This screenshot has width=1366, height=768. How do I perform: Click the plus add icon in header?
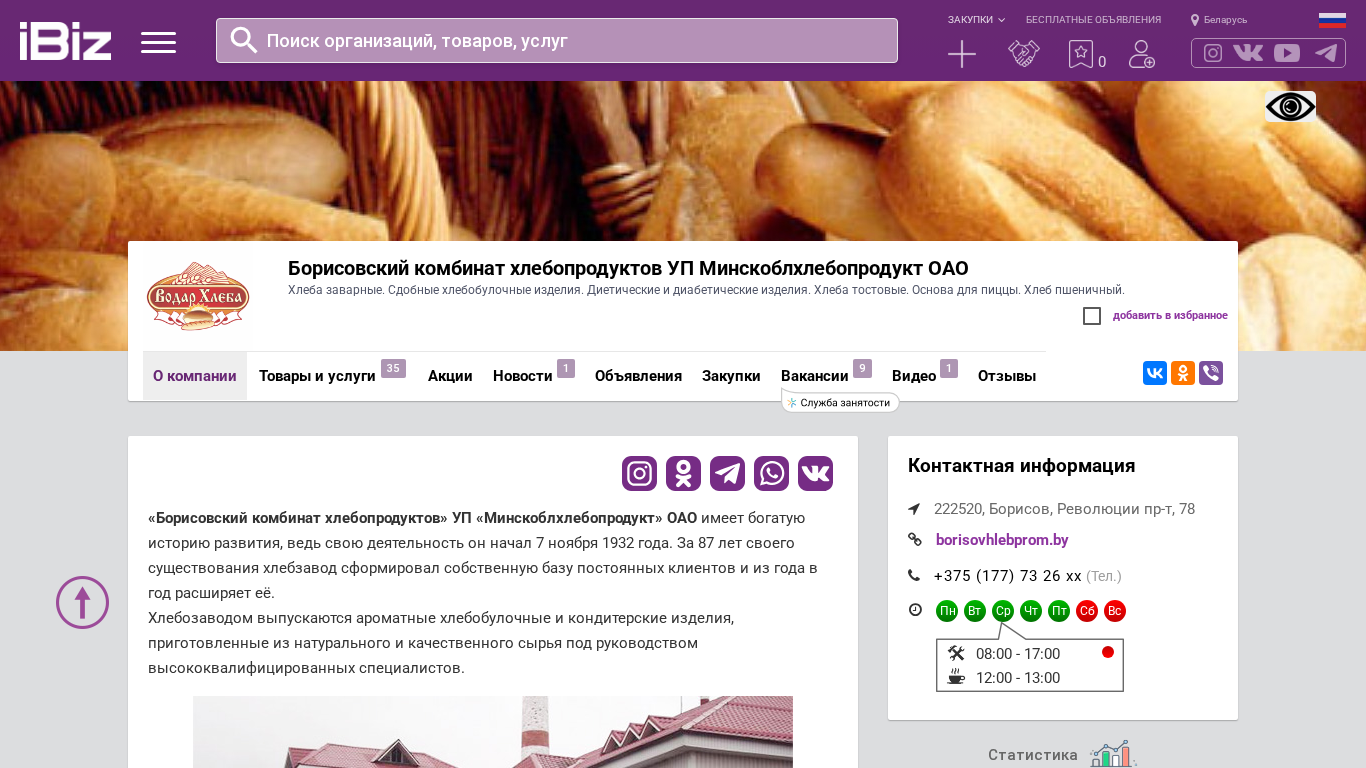962,54
